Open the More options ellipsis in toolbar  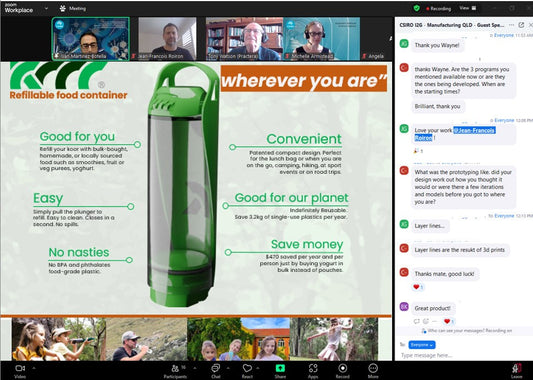point(373,370)
